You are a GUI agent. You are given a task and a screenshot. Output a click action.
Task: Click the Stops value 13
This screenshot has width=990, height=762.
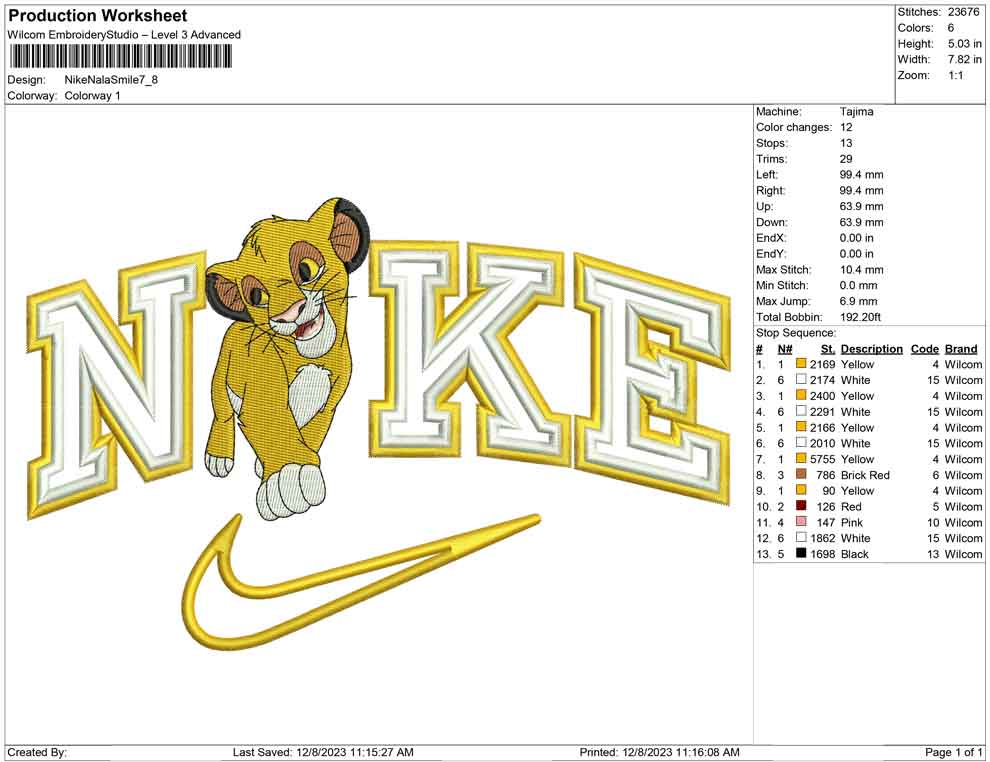[x=846, y=143]
